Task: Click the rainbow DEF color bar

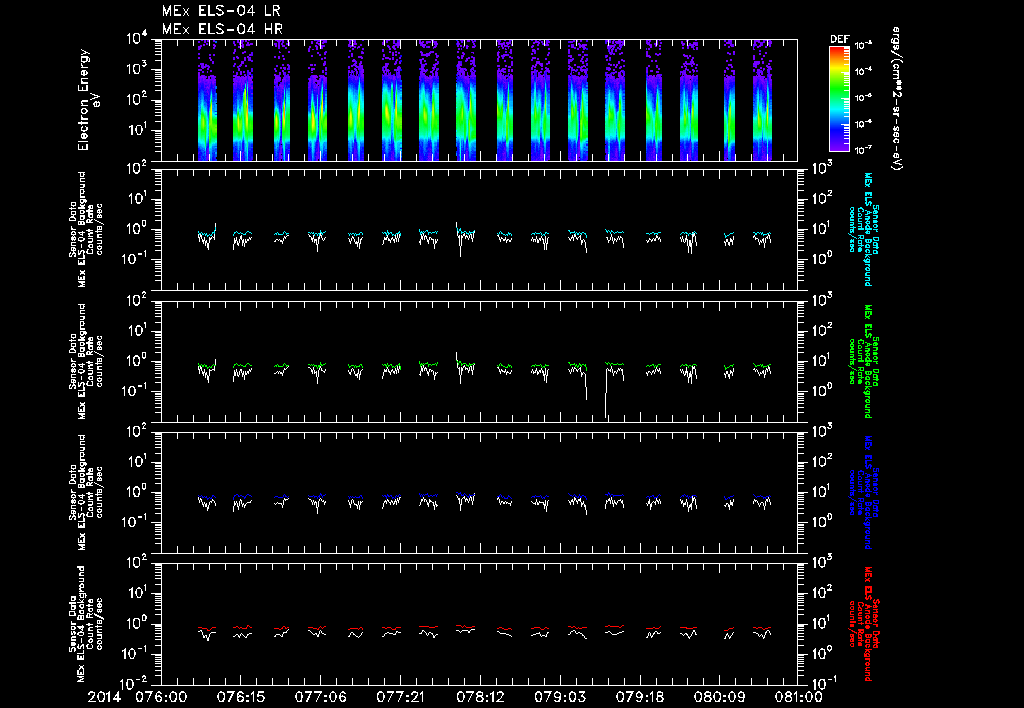Action: coord(839,99)
